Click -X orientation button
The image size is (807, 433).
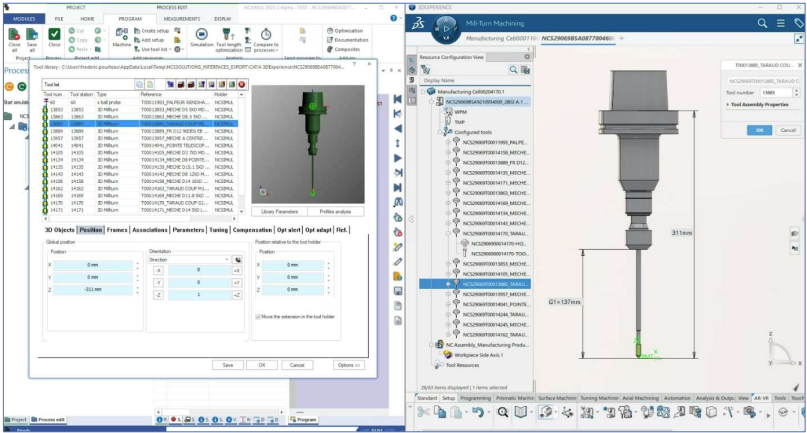tap(159, 270)
